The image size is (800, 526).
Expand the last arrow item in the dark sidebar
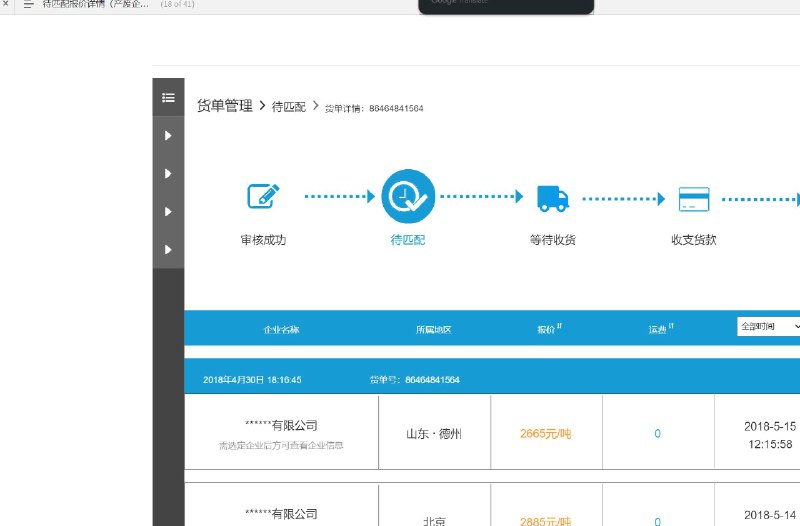pyautogui.click(x=168, y=249)
